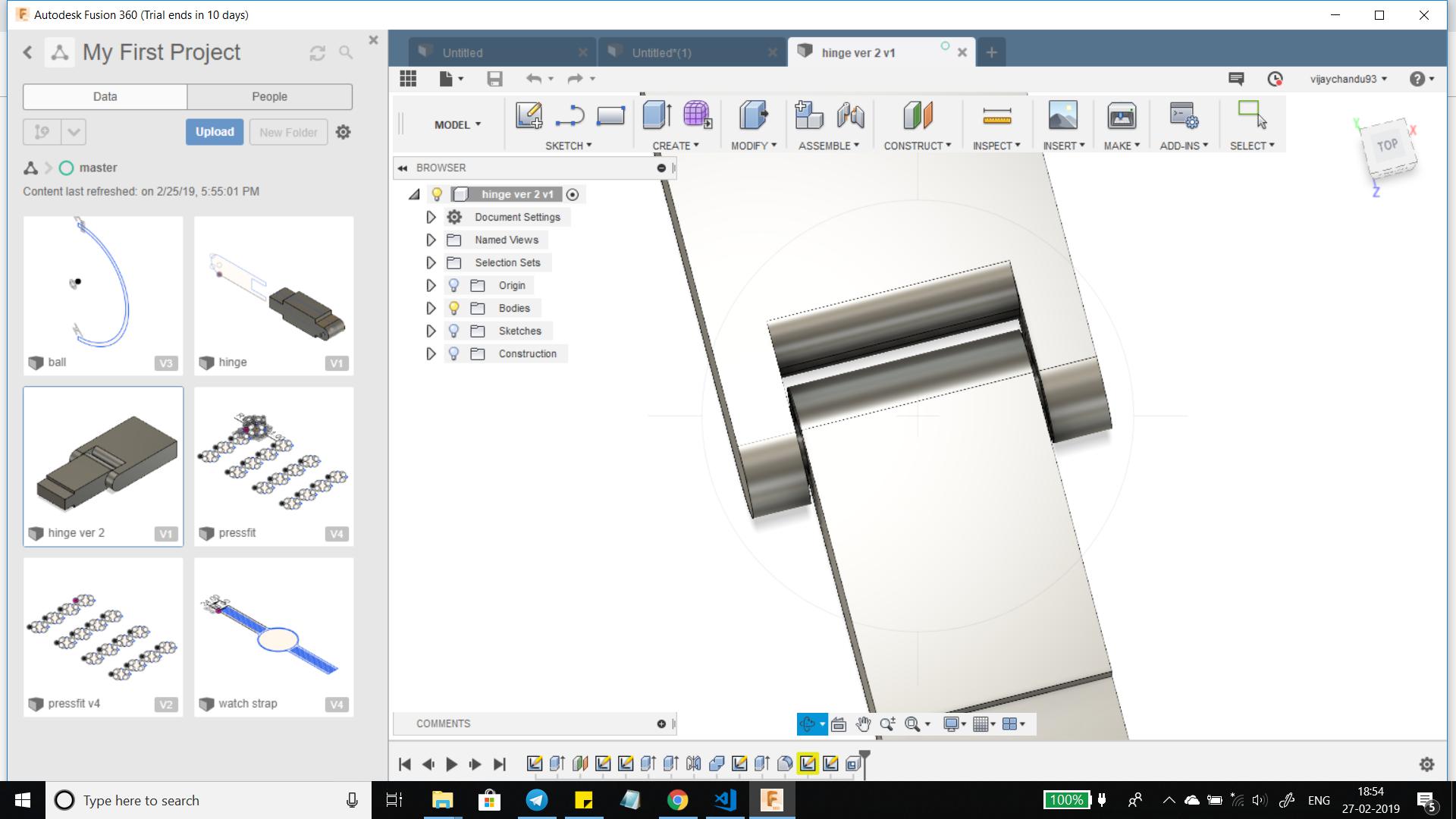Click the Top face of ViewCube
The image size is (1456, 819).
click(x=1387, y=146)
